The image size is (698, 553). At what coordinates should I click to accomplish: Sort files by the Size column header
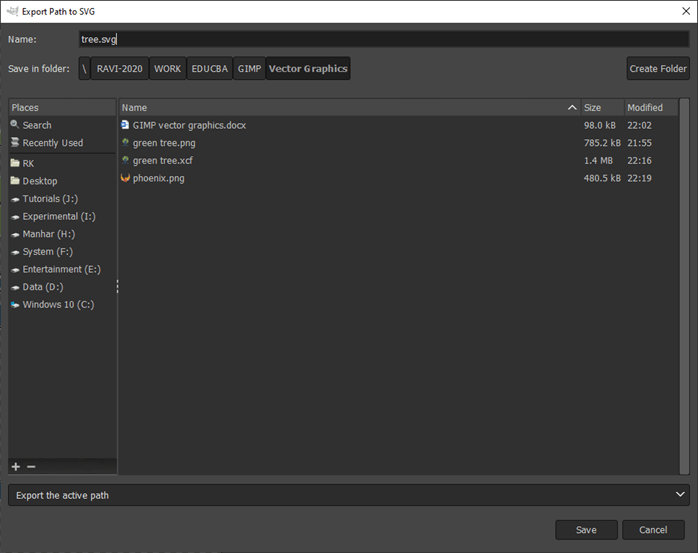coord(602,108)
